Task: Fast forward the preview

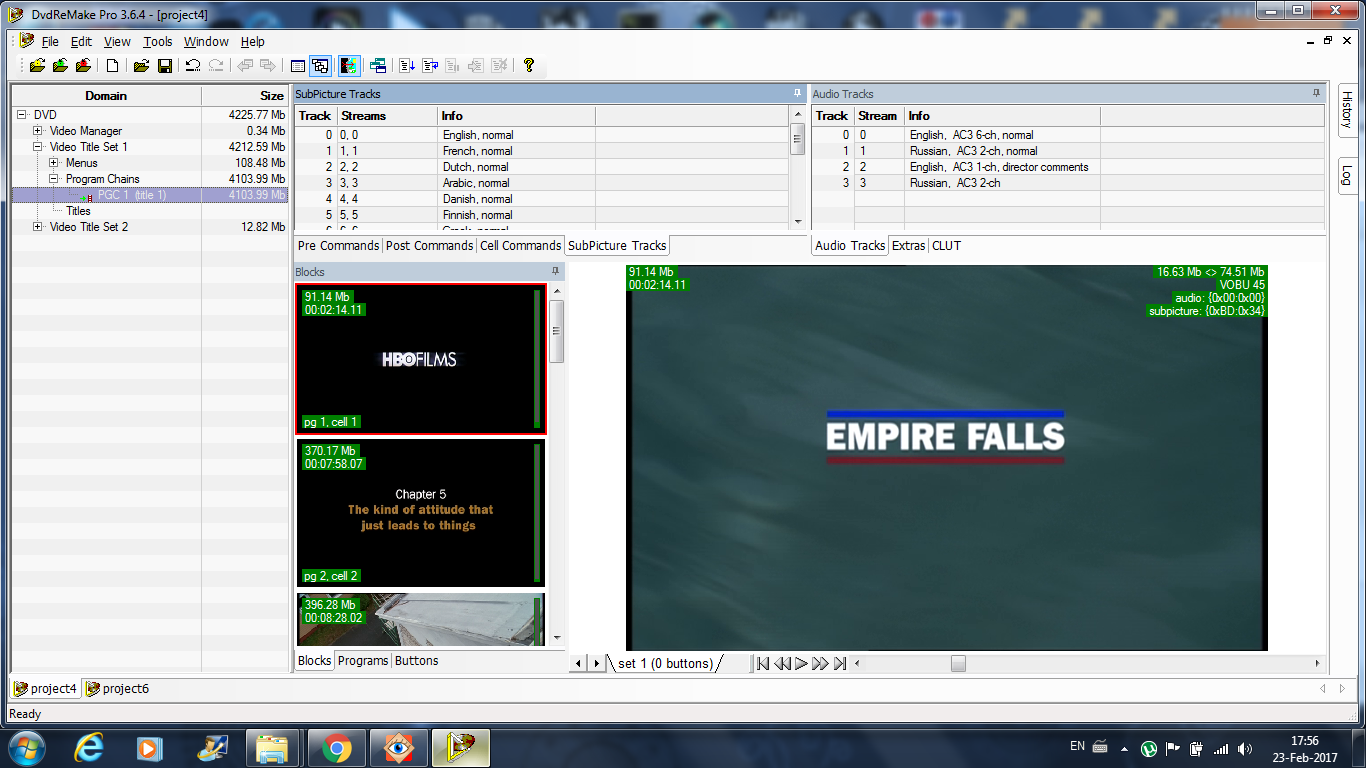Action: (820, 663)
